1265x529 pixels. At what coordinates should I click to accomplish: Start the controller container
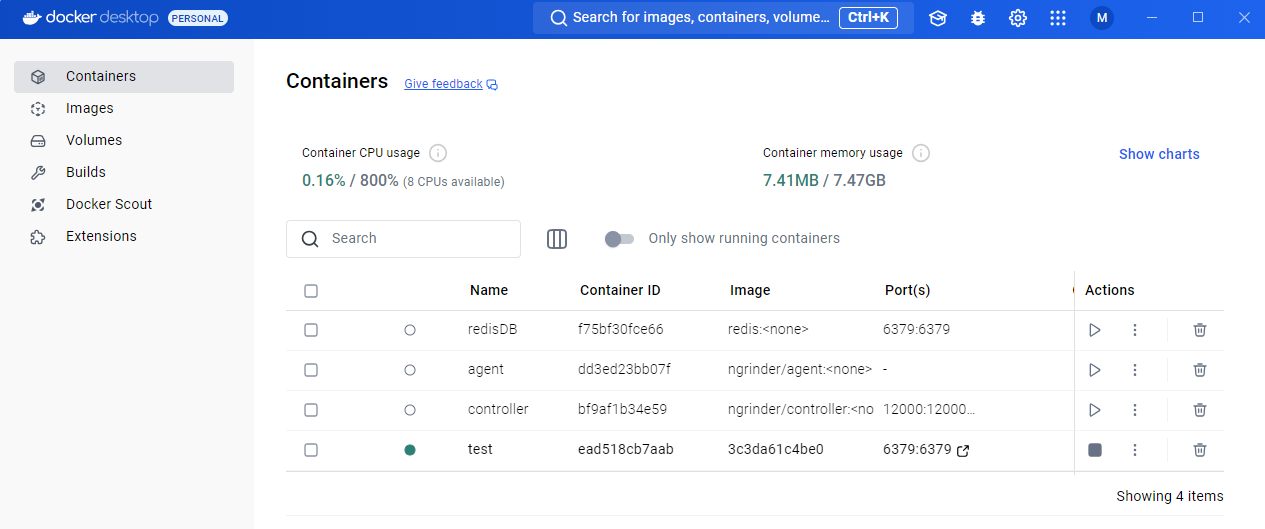[x=1095, y=410]
